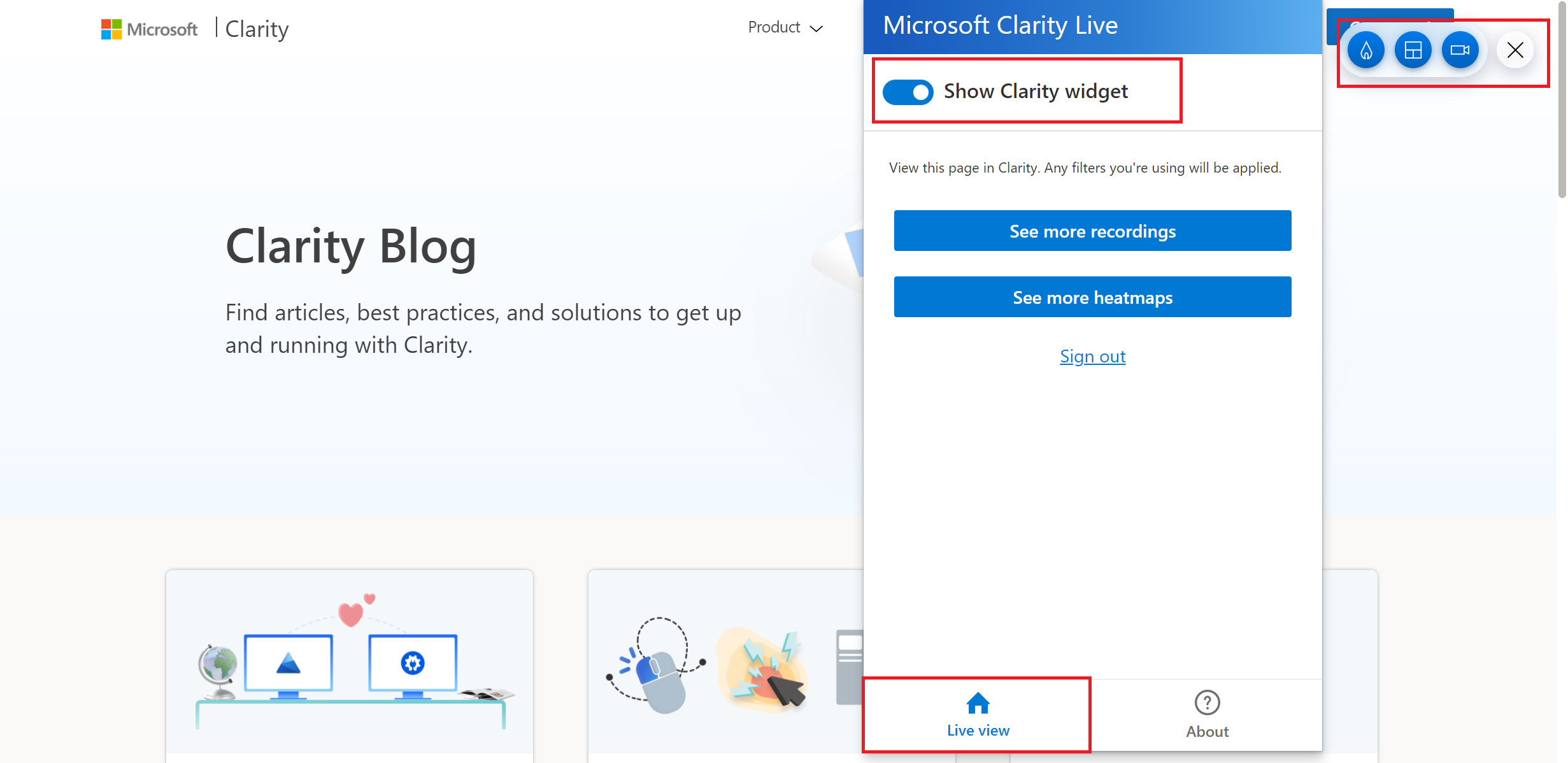
Task: Switch to the Live view tab
Action: [978, 715]
